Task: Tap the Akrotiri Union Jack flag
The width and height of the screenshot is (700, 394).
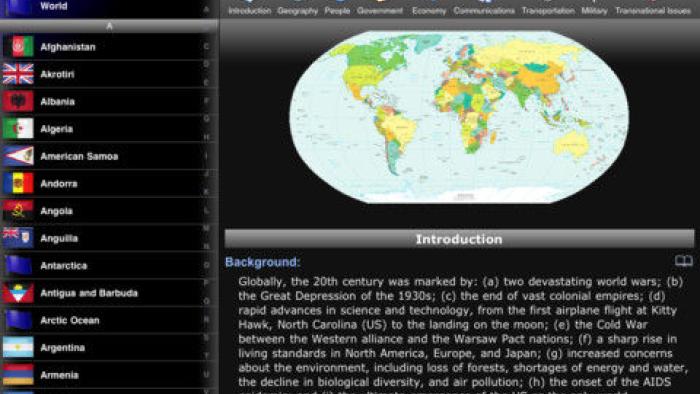Action: [18, 74]
